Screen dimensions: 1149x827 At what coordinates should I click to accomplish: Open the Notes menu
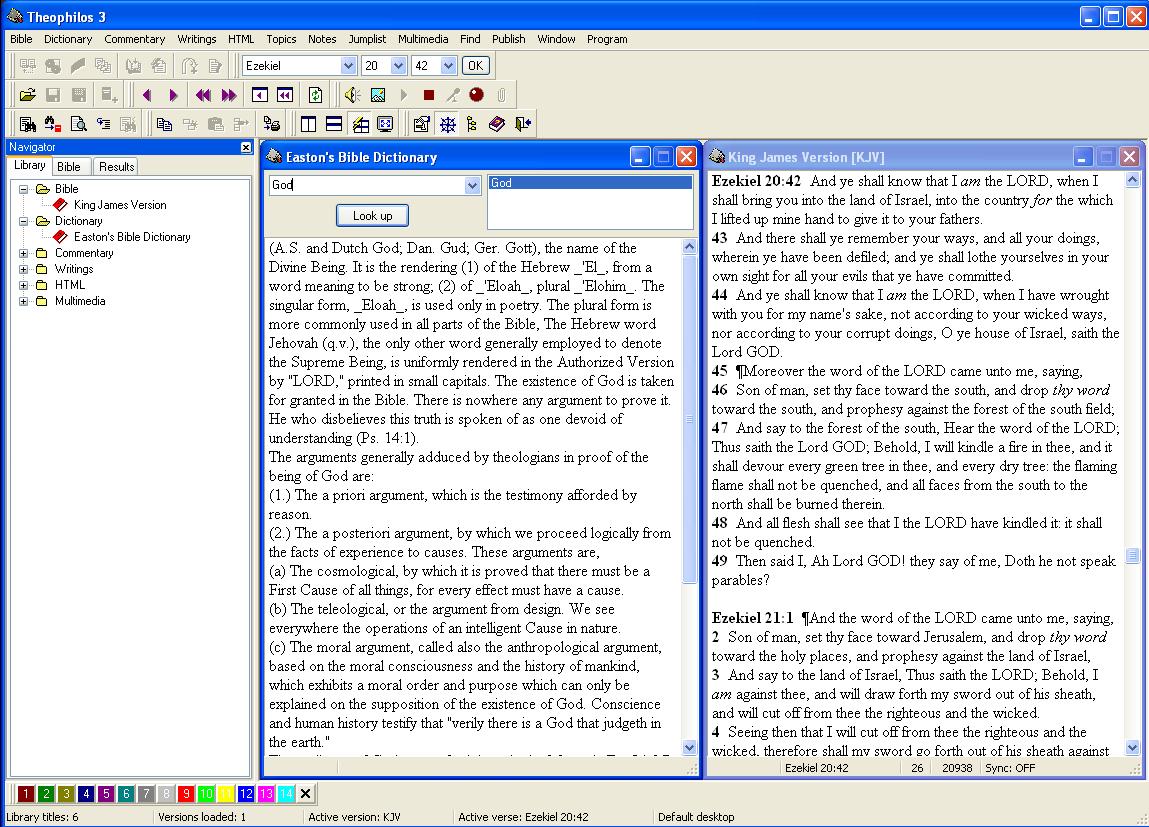coord(322,39)
